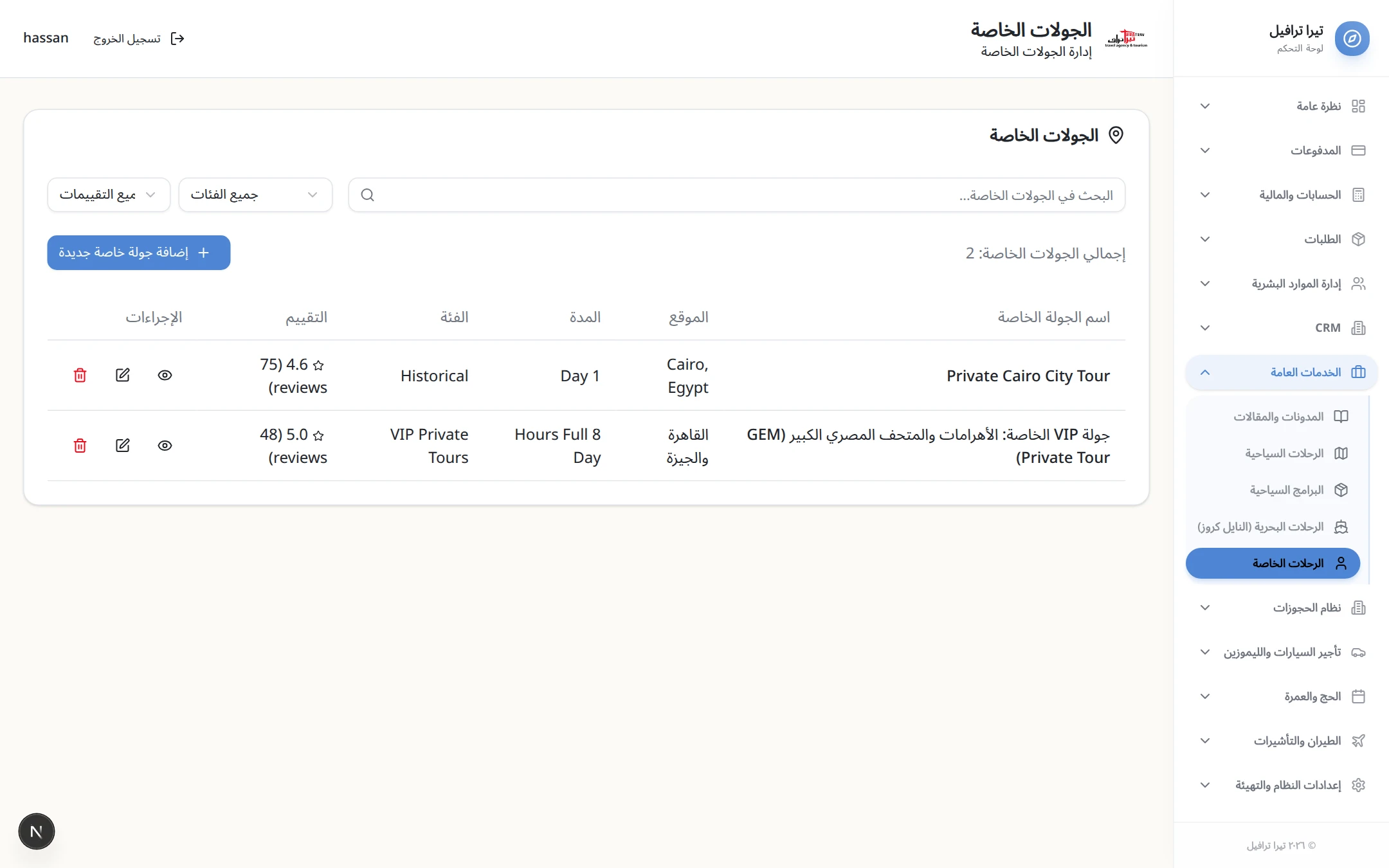Click the hassan username text
The image size is (1389, 868).
click(x=46, y=38)
